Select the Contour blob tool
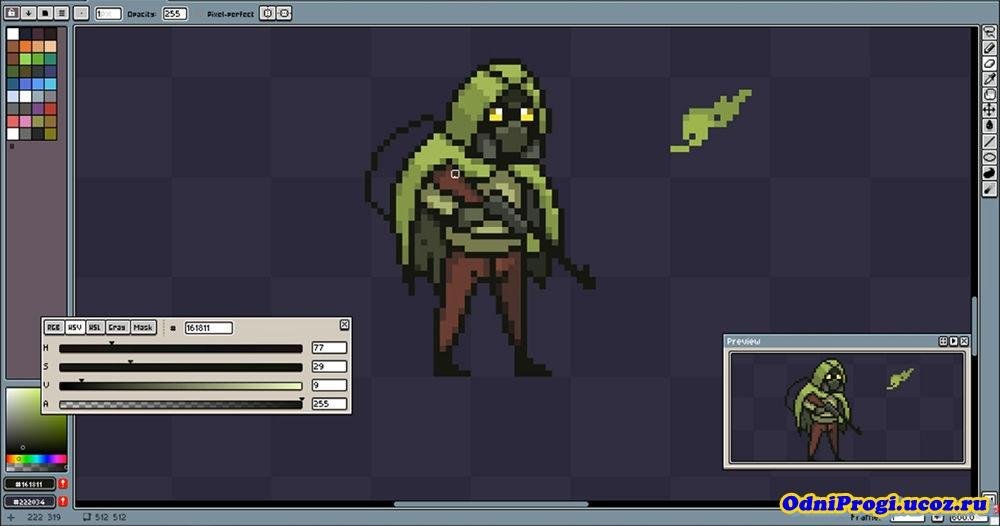 click(x=990, y=172)
